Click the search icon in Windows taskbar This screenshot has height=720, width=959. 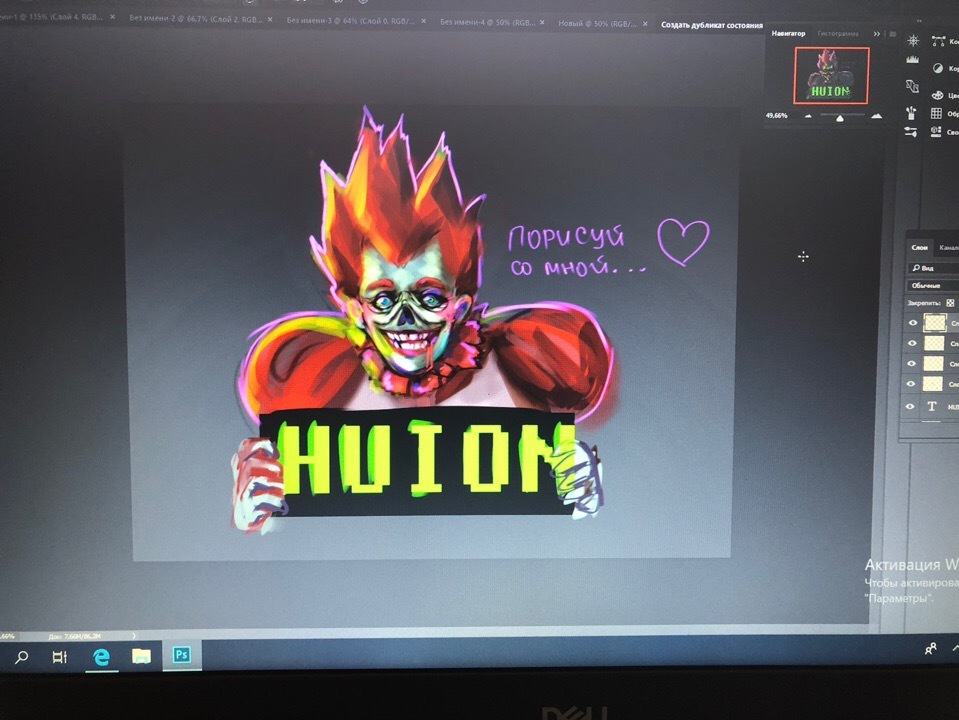[21, 658]
